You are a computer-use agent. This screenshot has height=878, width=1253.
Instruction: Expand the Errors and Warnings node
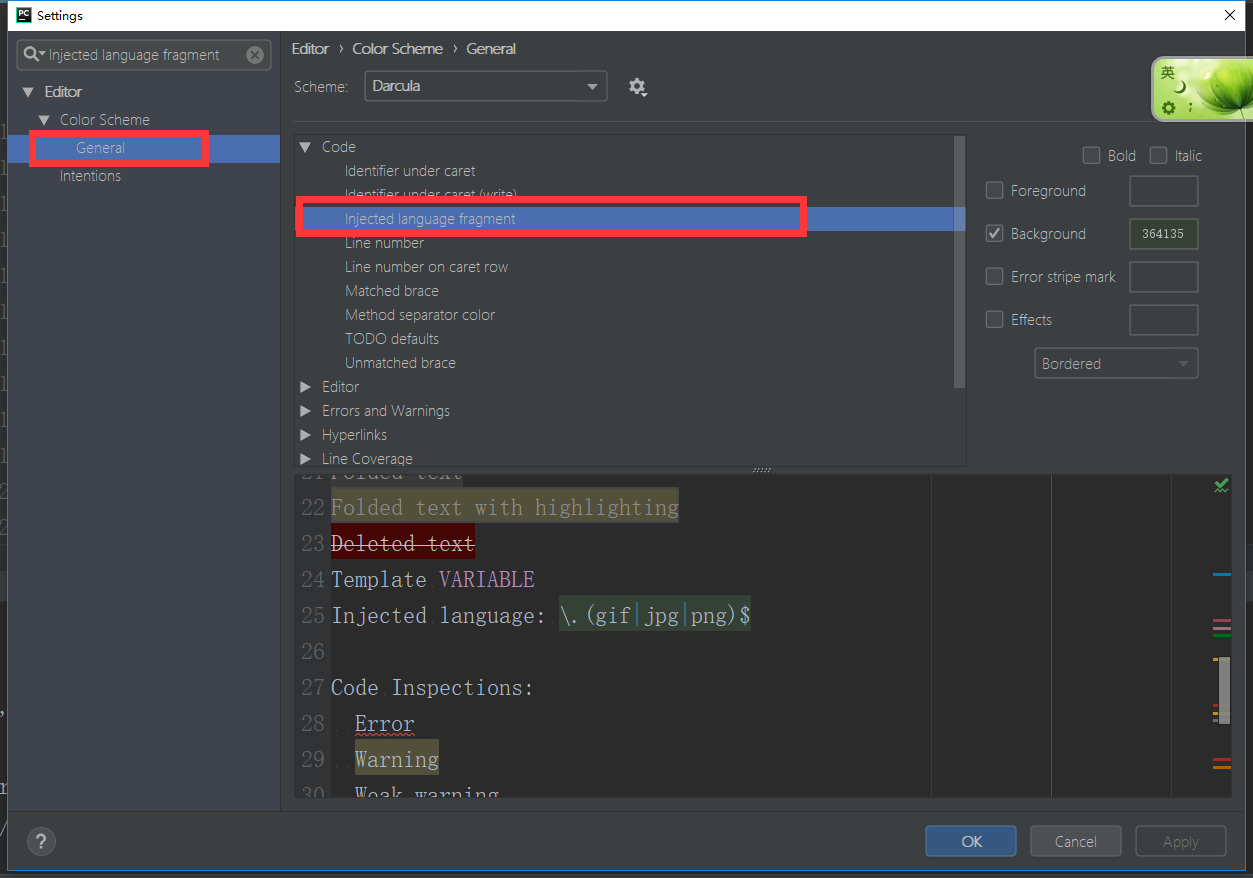(306, 411)
